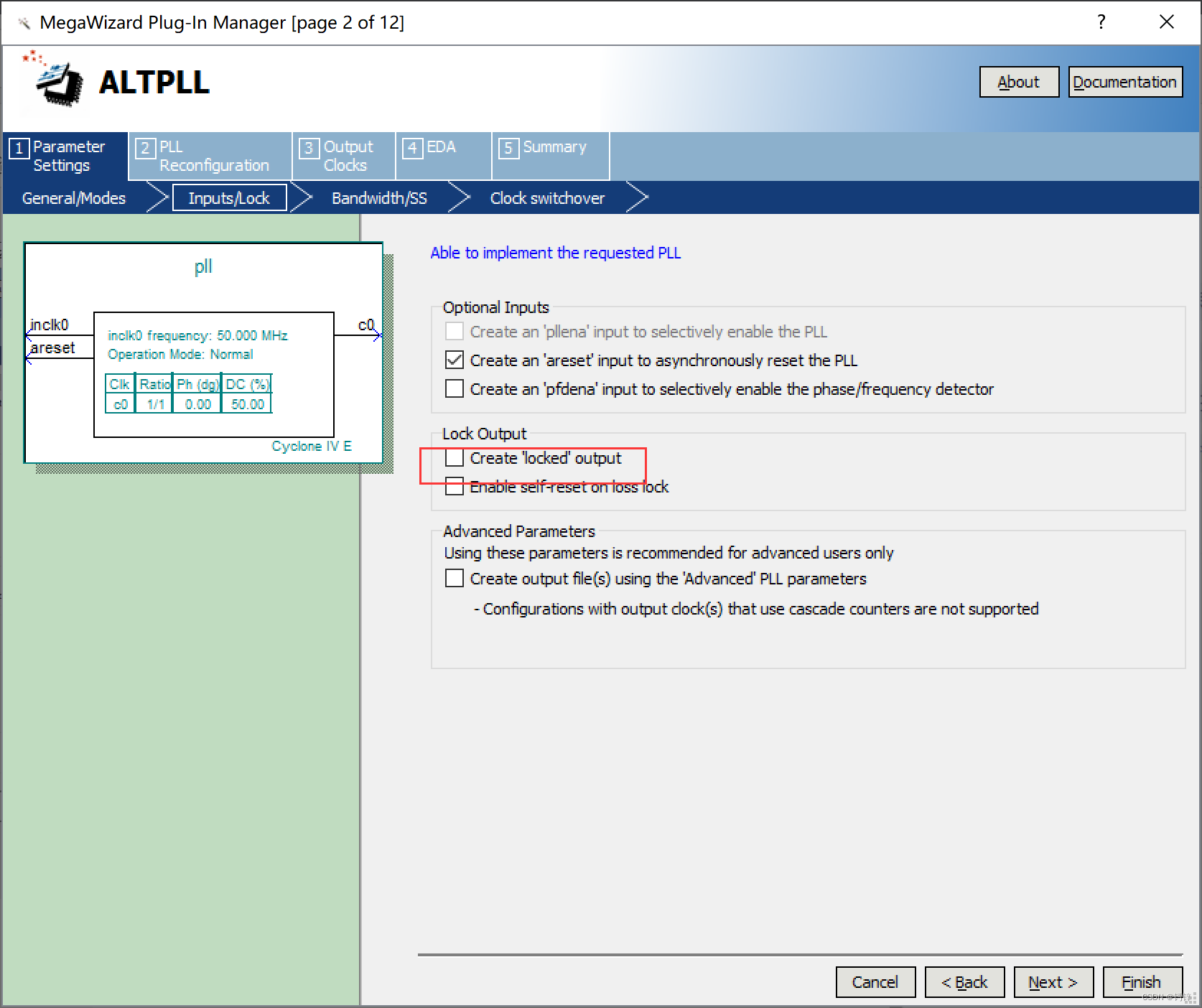Click 'Able to implement the requested PLL' text

coord(555,253)
